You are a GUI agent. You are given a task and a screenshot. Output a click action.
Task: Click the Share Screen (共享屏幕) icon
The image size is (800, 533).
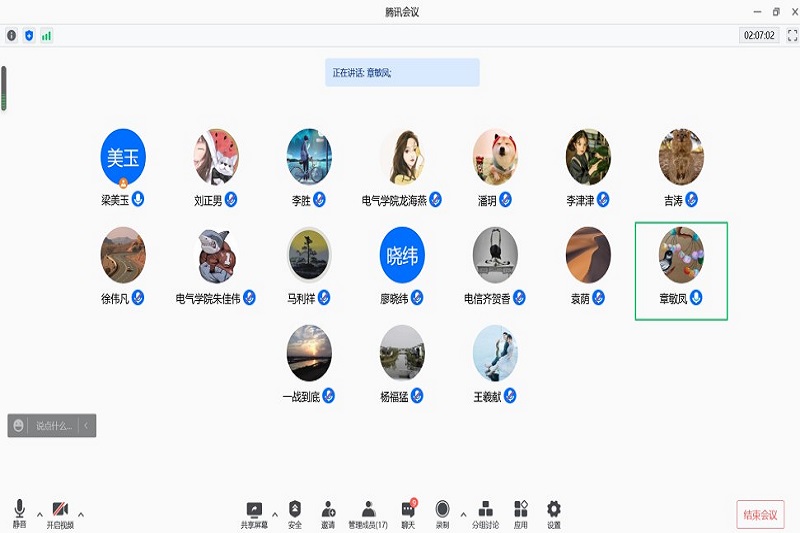click(254, 510)
